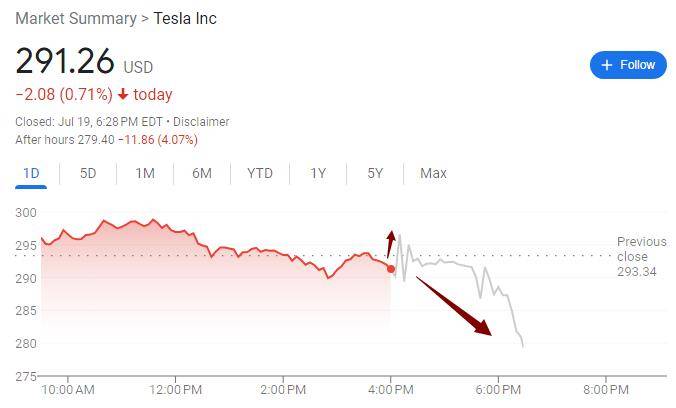
Task: Click the 291.26 stock price
Action: 65,62
